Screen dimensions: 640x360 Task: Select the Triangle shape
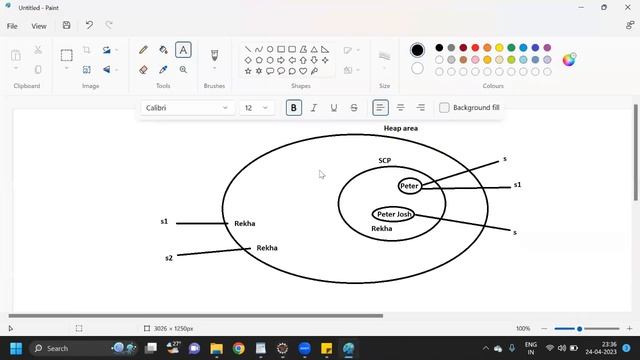[314, 49]
